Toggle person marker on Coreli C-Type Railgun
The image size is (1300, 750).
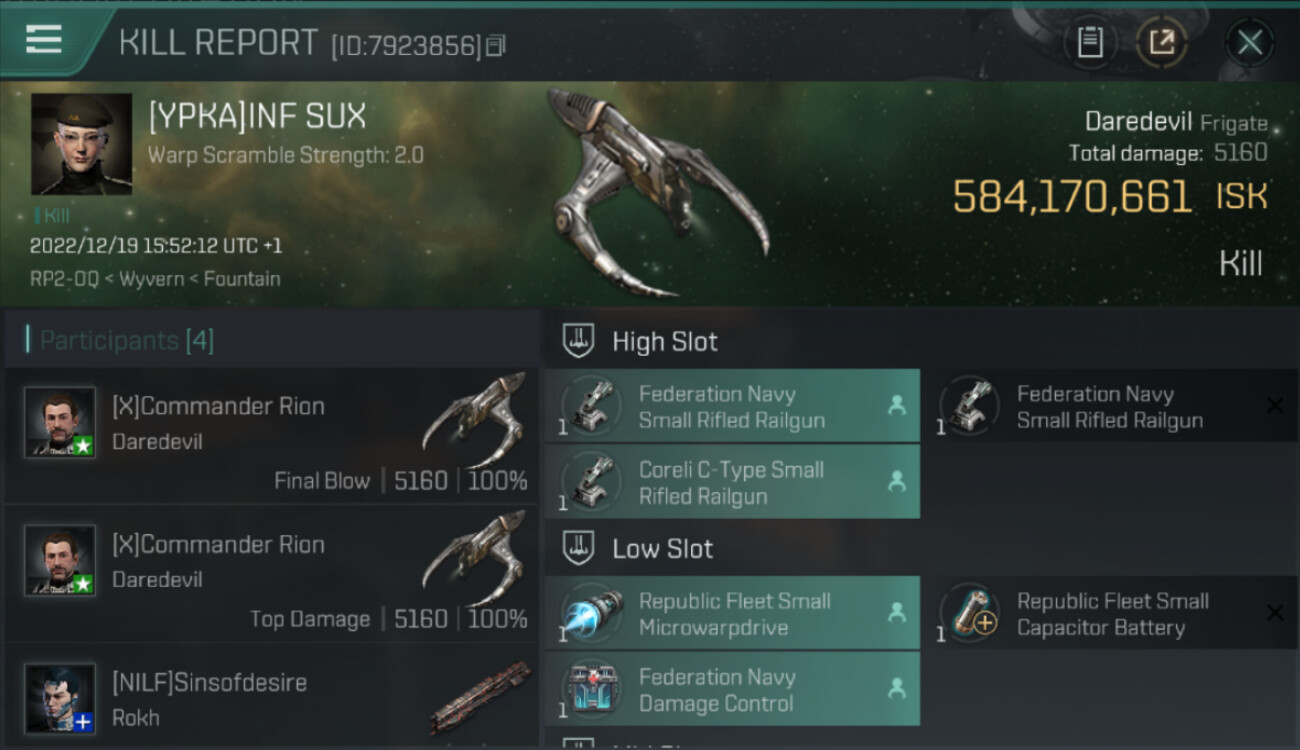click(x=897, y=481)
